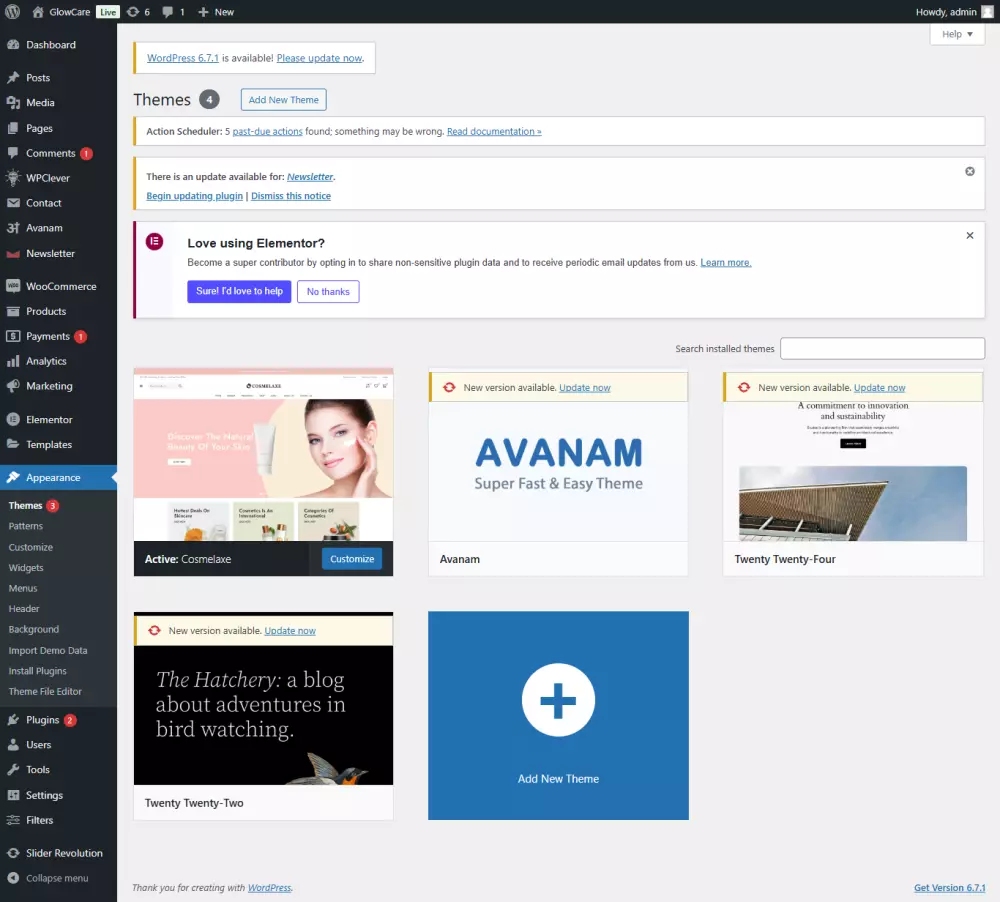The width and height of the screenshot is (1000, 902).
Task: Click the Media icon in sidebar
Action: [x=13, y=103]
